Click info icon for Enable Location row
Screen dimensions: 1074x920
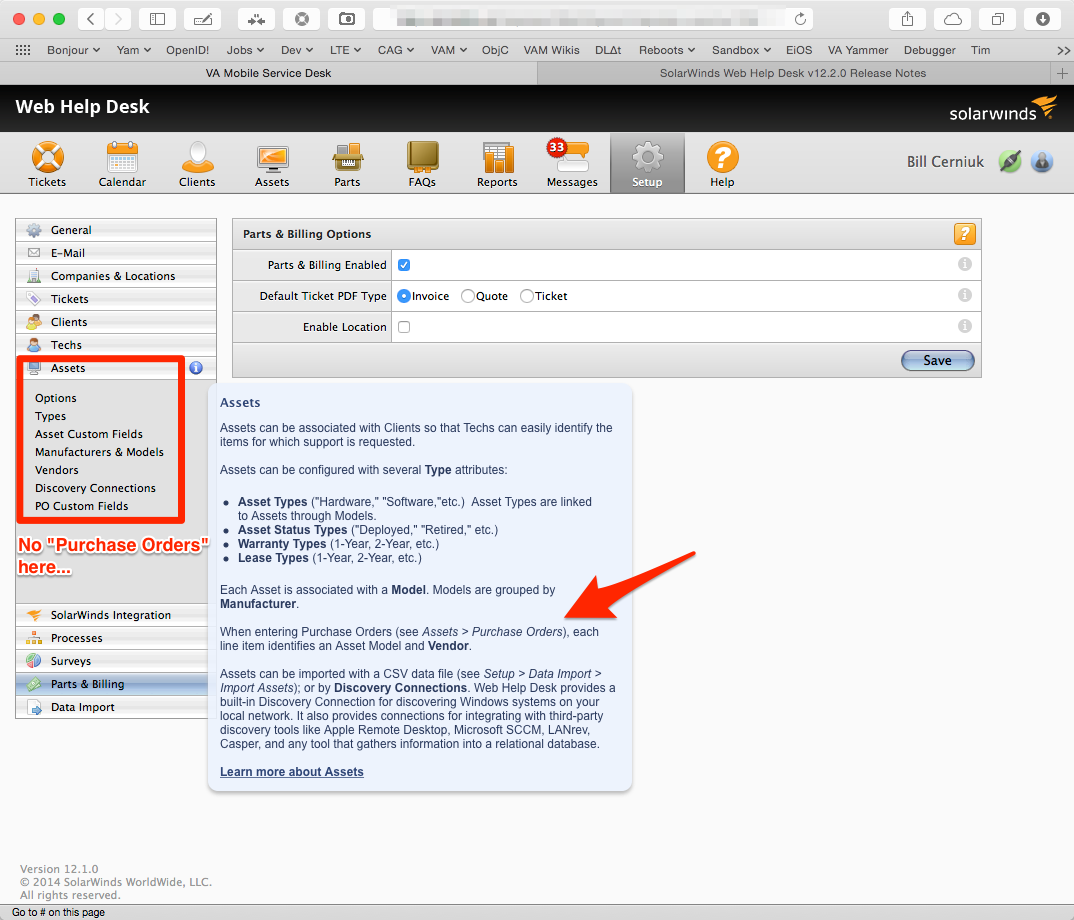pos(964,326)
